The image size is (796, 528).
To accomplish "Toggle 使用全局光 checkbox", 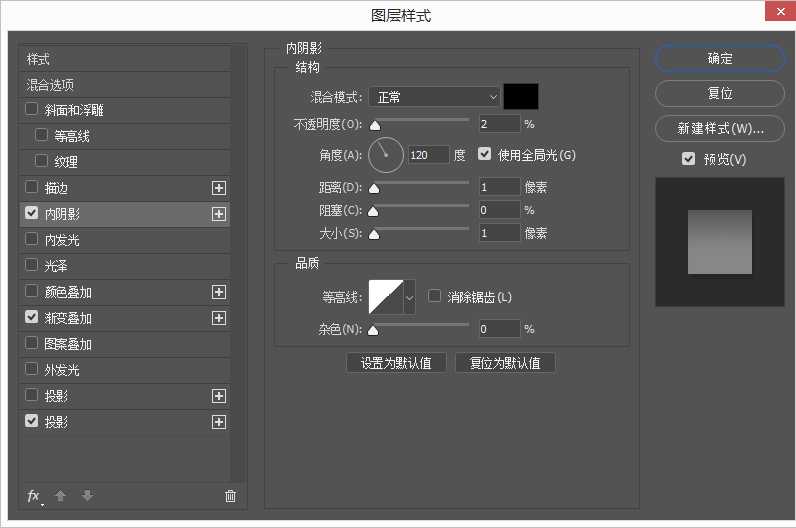I will tap(484, 154).
